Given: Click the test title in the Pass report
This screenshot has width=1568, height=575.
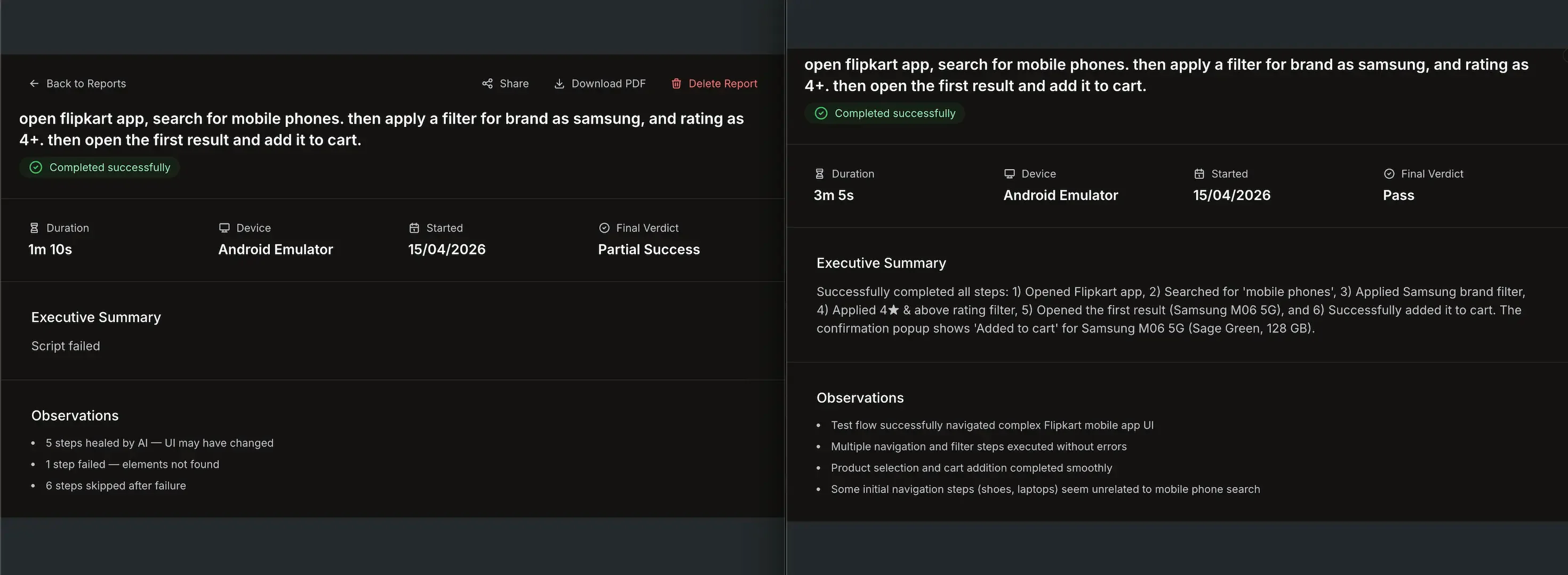Looking at the screenshot, I should pyautogui.click(x=1166, y=75).
